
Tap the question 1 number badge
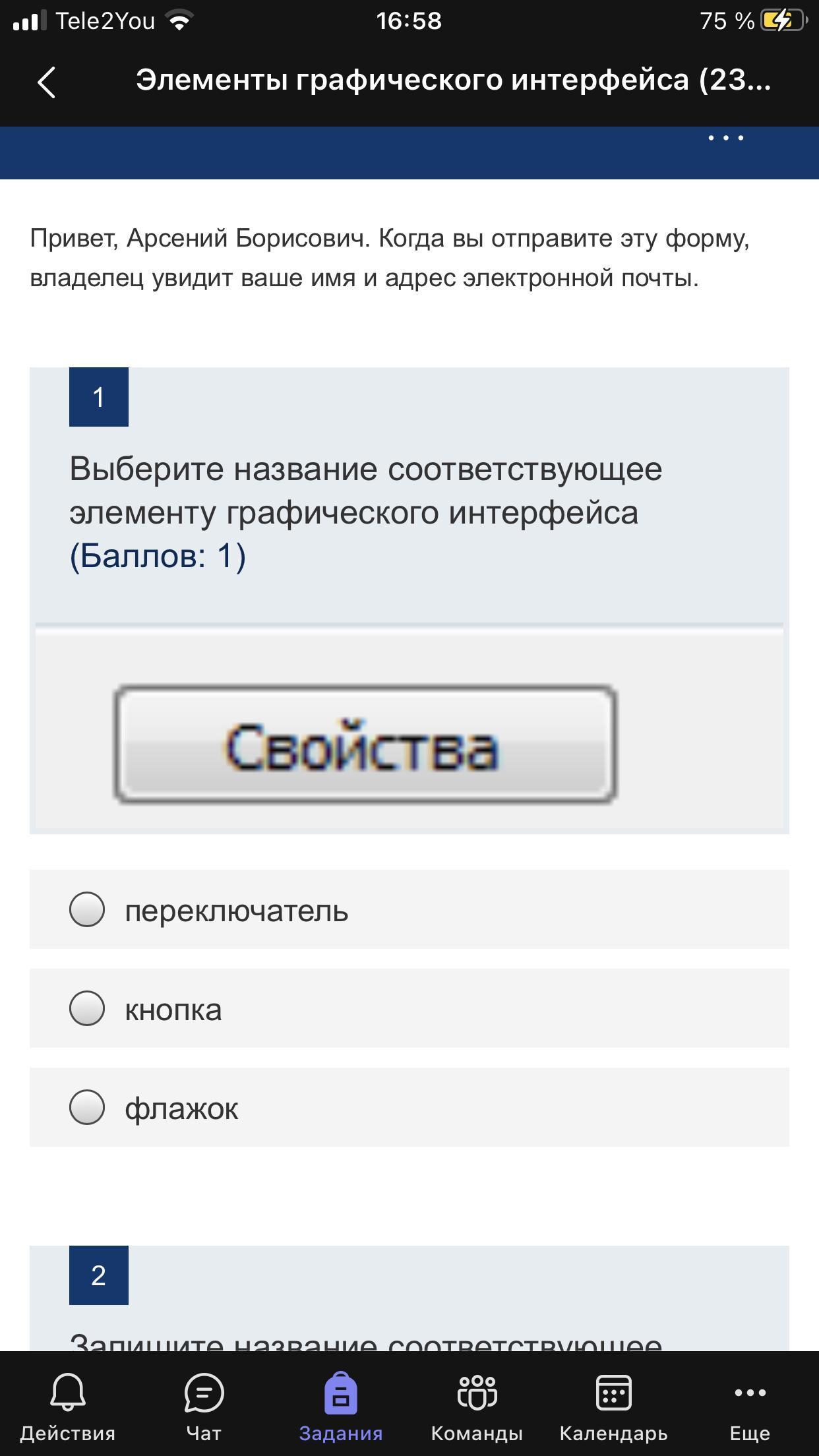99,397
